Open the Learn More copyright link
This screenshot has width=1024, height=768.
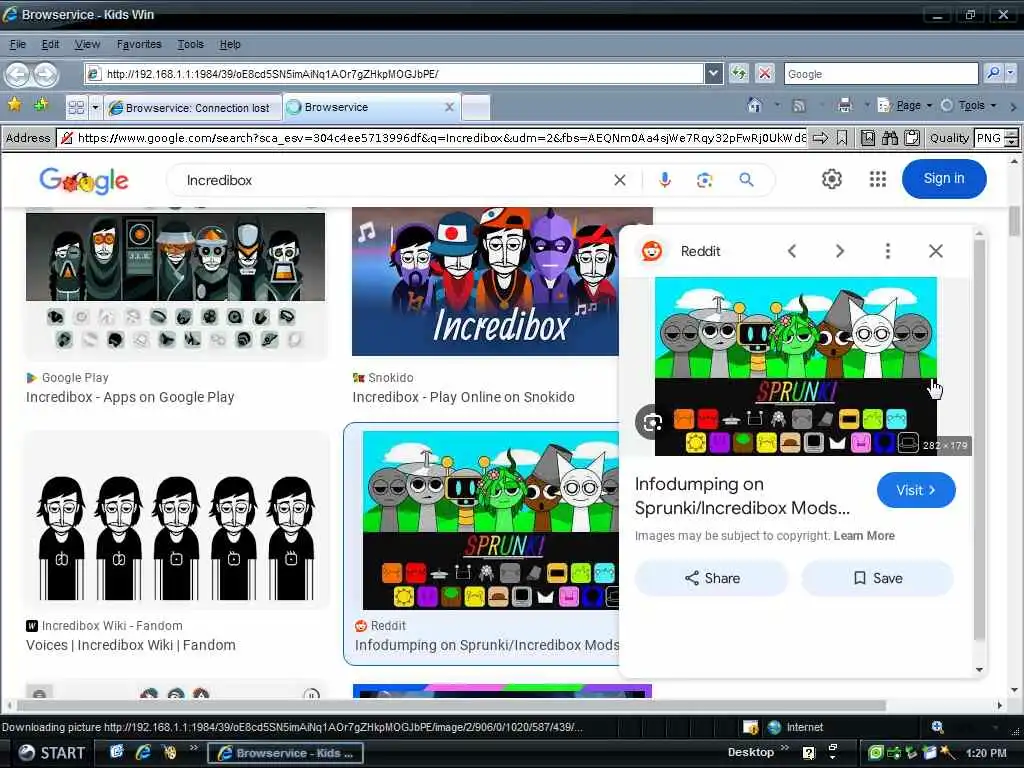coord(864,536)
